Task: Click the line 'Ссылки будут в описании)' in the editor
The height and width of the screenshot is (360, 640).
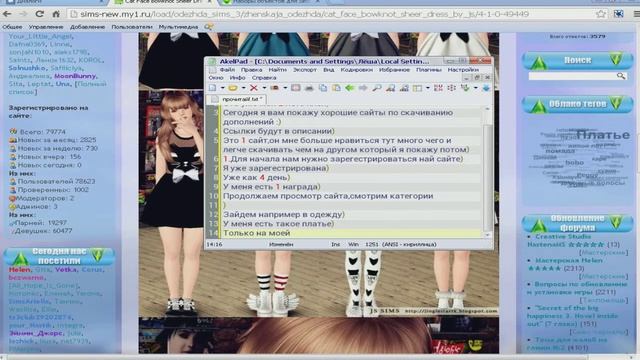Action: tap(279, 131)
